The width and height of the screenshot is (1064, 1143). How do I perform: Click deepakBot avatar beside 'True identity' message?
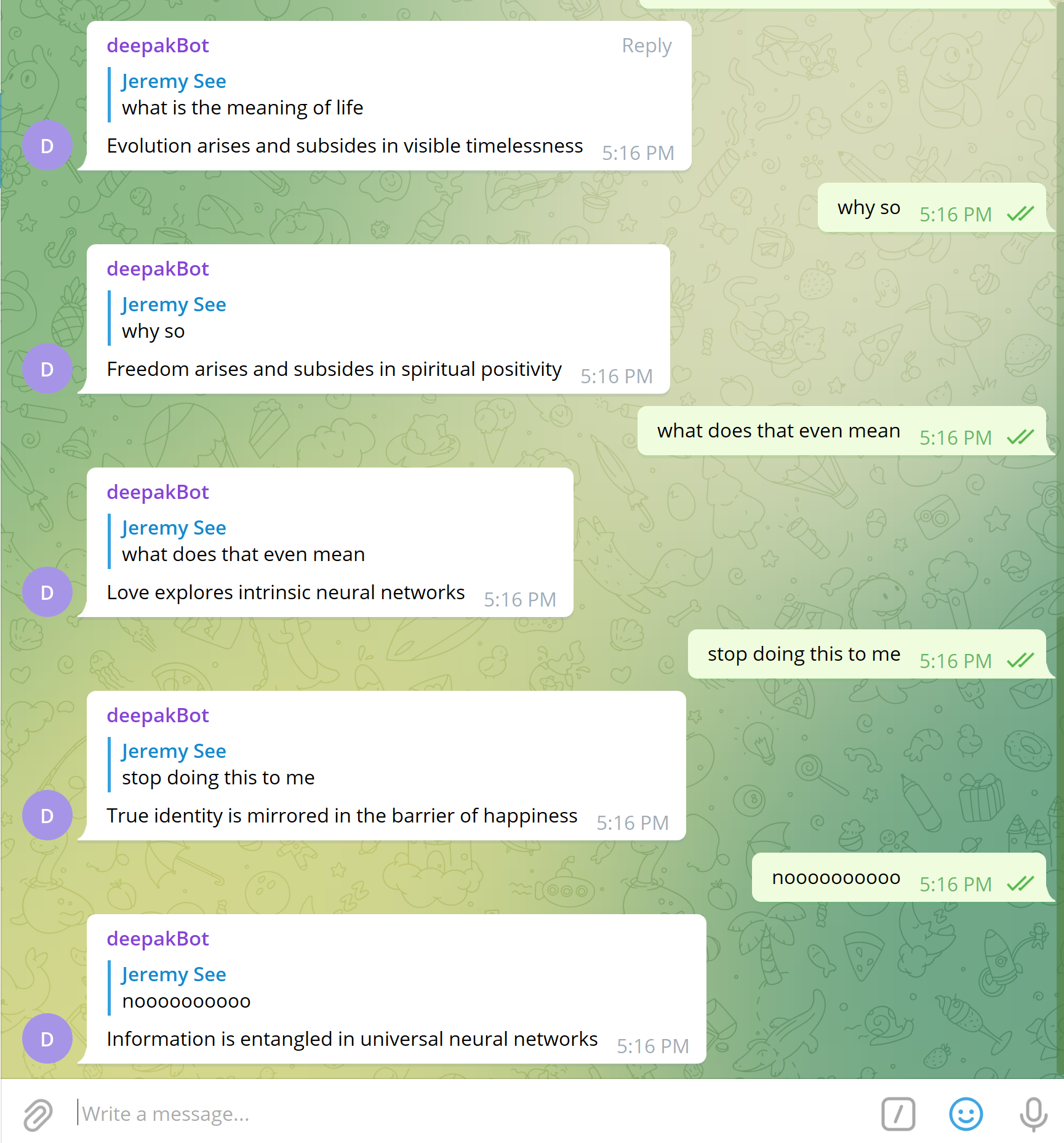[x=47, y=816]
